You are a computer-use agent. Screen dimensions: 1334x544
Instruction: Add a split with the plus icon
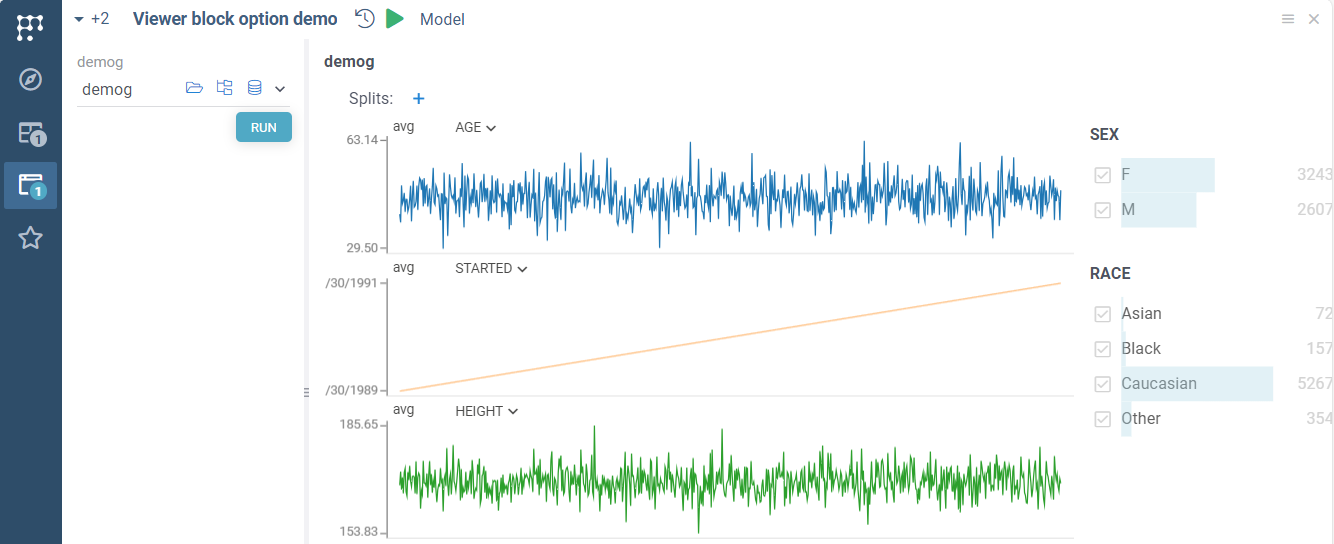(x=419, y=99)
